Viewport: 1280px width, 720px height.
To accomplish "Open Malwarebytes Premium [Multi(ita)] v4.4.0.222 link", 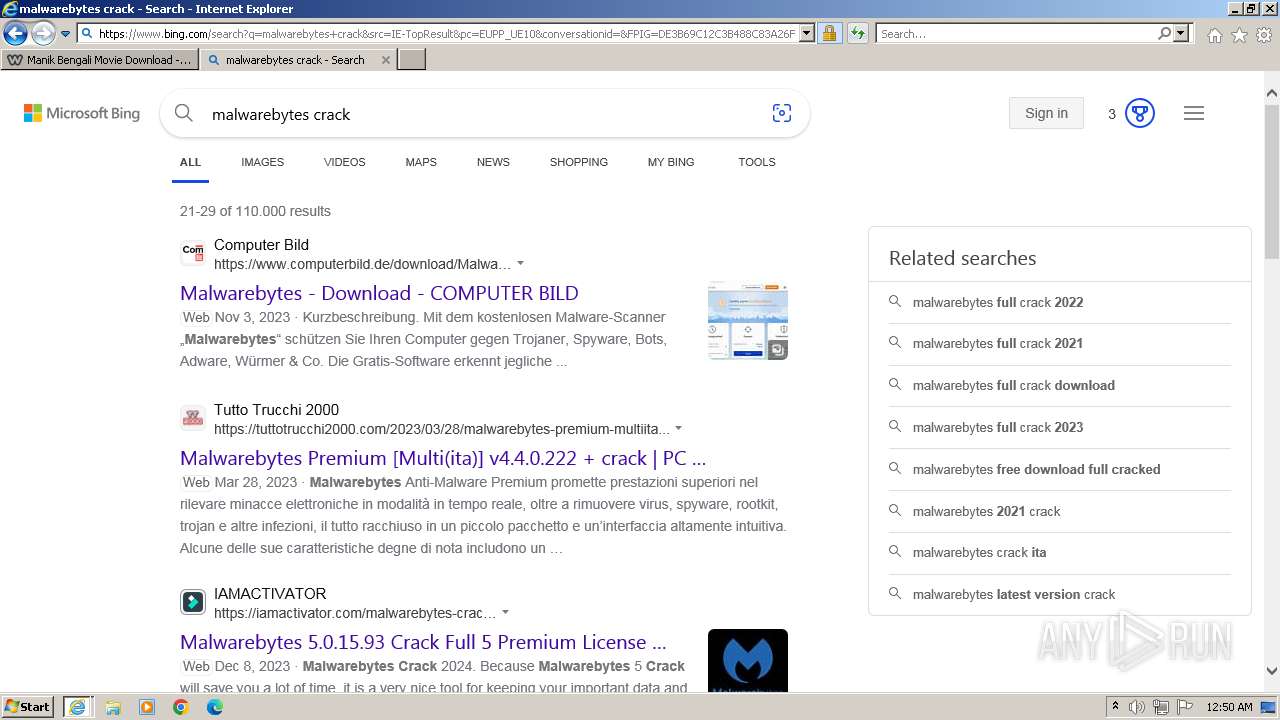I will [443, 458].
